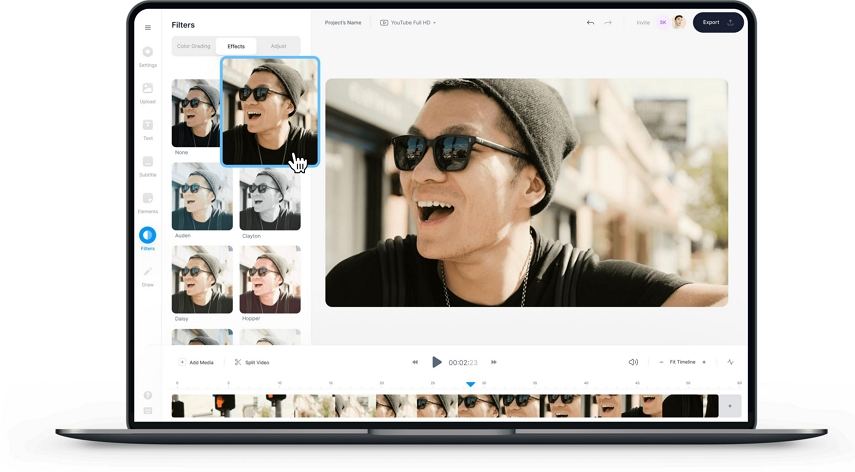The image size is (855, 472).
Task: Click the Export button
Action: tap(718, 22)
